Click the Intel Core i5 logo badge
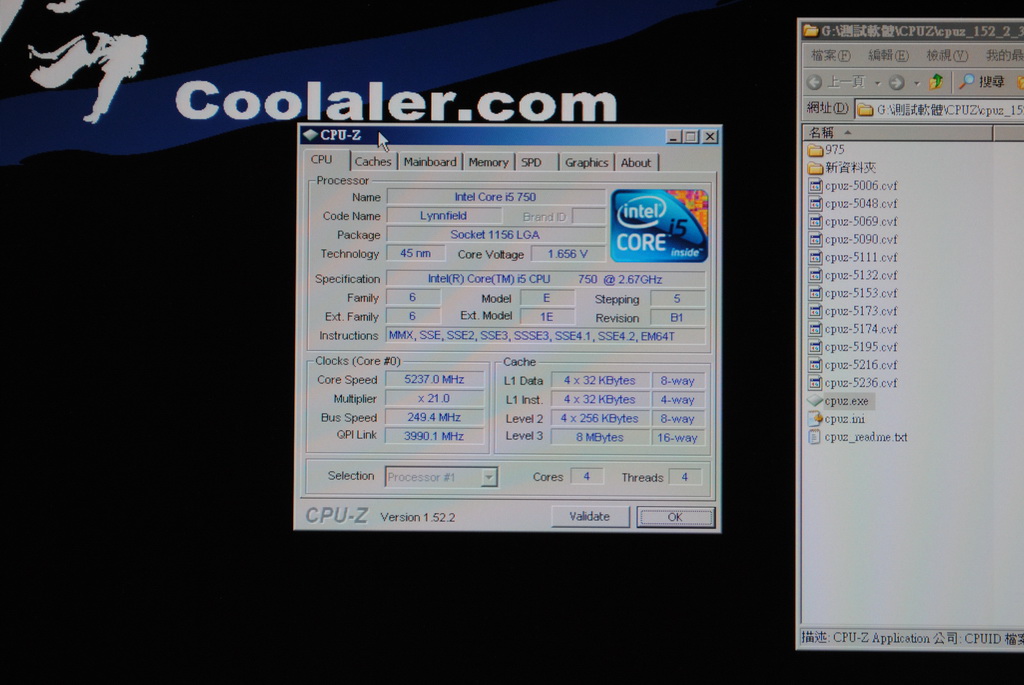 [658, 226]
